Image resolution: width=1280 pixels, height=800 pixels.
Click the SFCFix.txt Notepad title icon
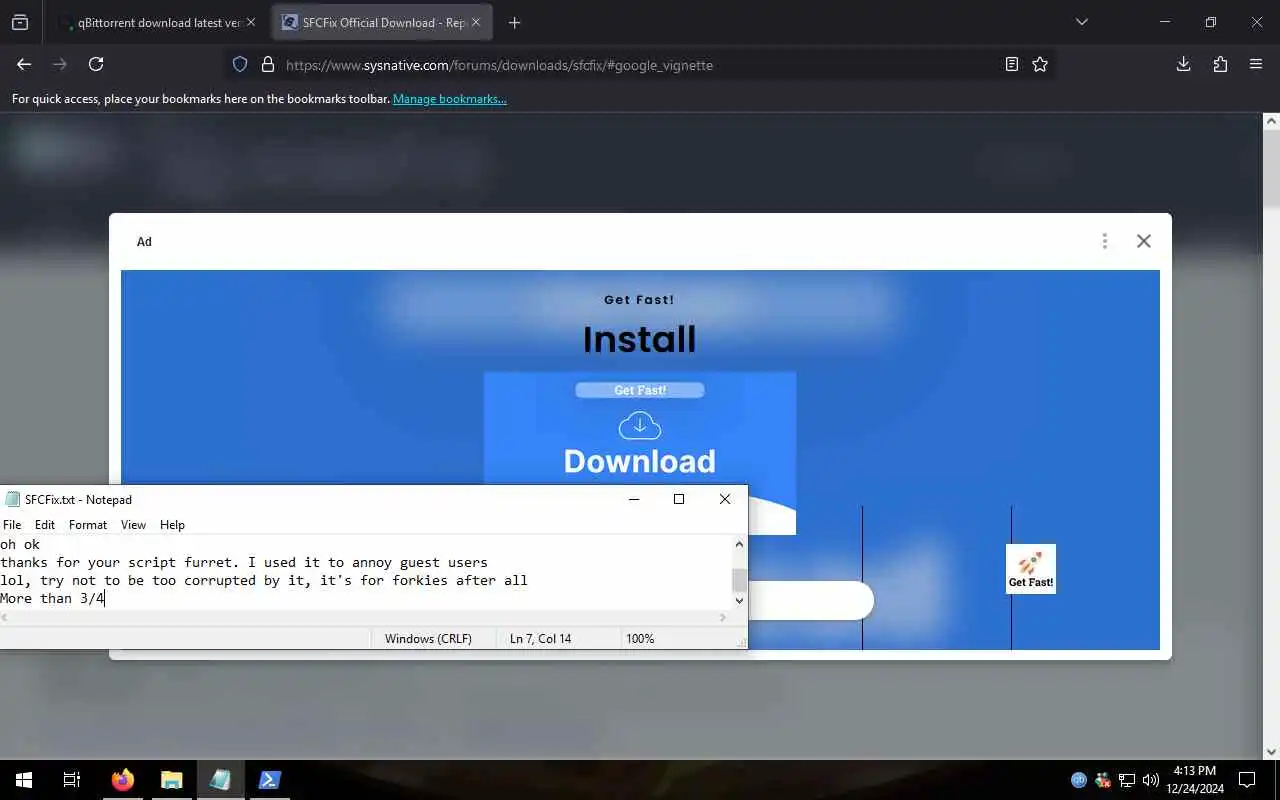(x=12, y=499)
